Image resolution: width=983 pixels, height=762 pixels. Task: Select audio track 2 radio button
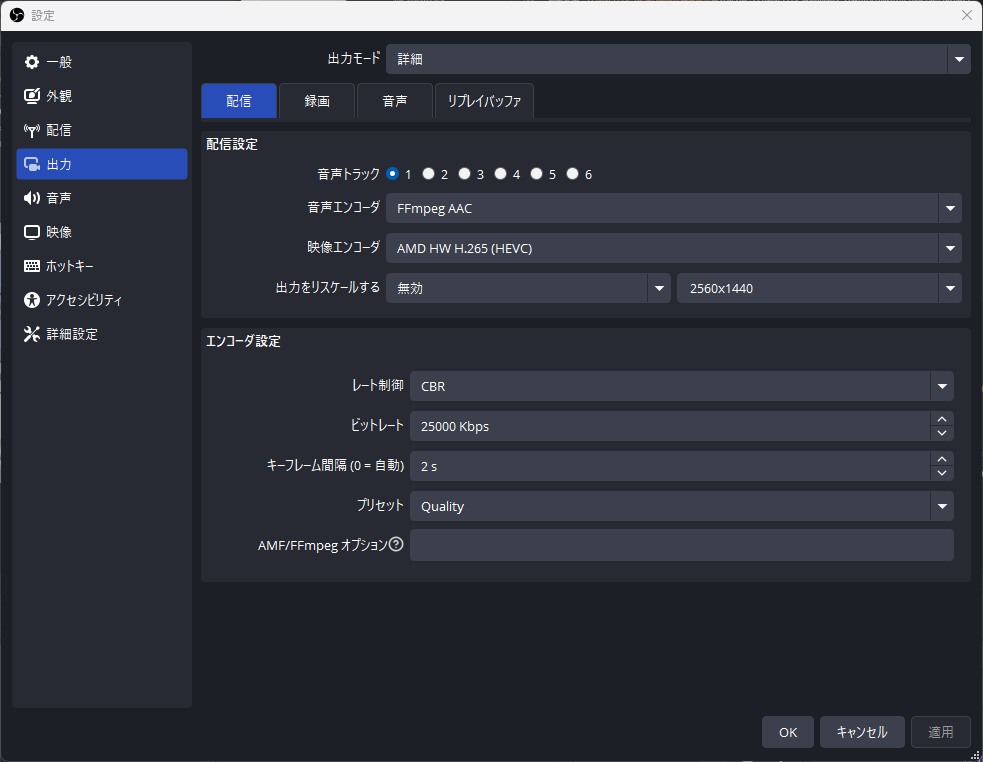point(428,173)
